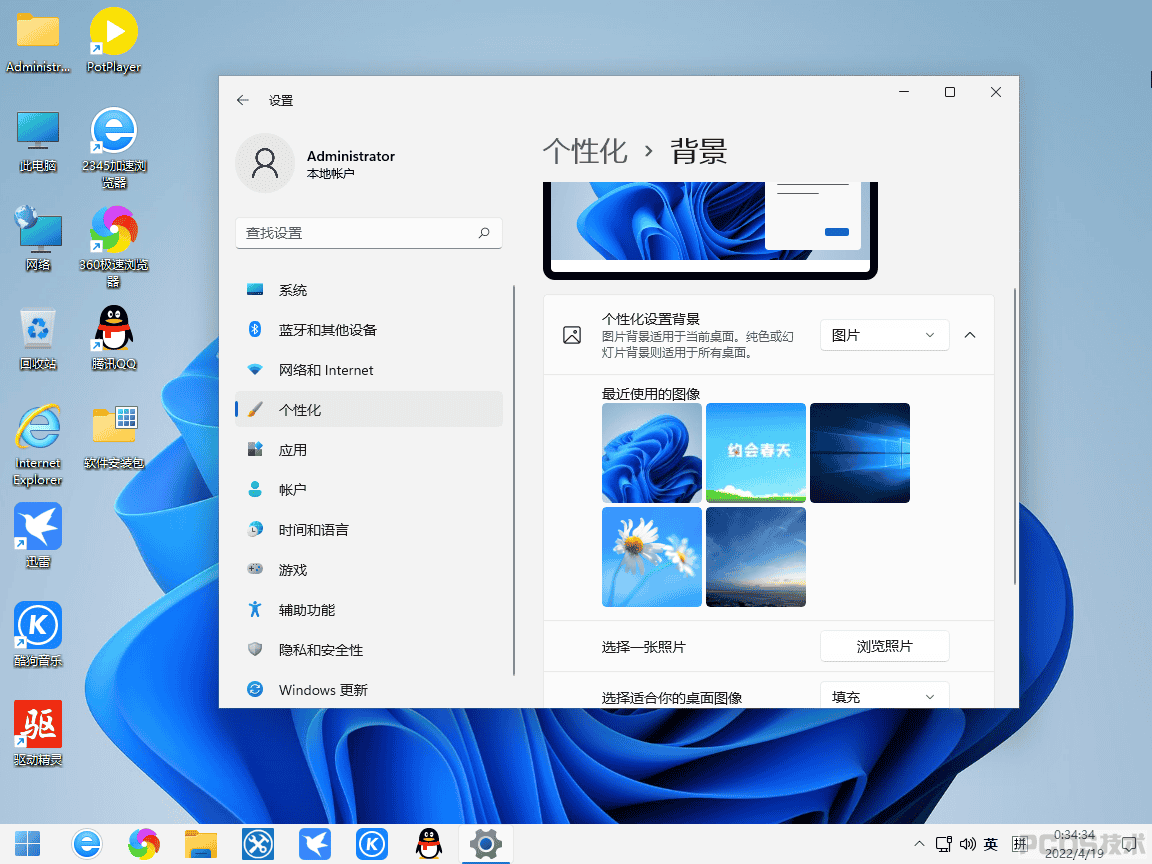Image resolution: width=1152 pixels, height=864 pixels.
Task: Select the 约会春天 wallpaper thumbnail
Action: (x=755, y=453)
